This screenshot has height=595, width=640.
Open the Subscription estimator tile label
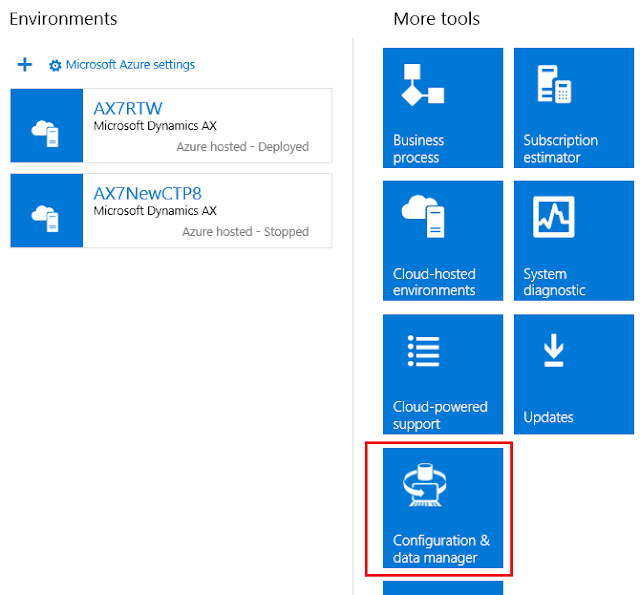point(560,149)
